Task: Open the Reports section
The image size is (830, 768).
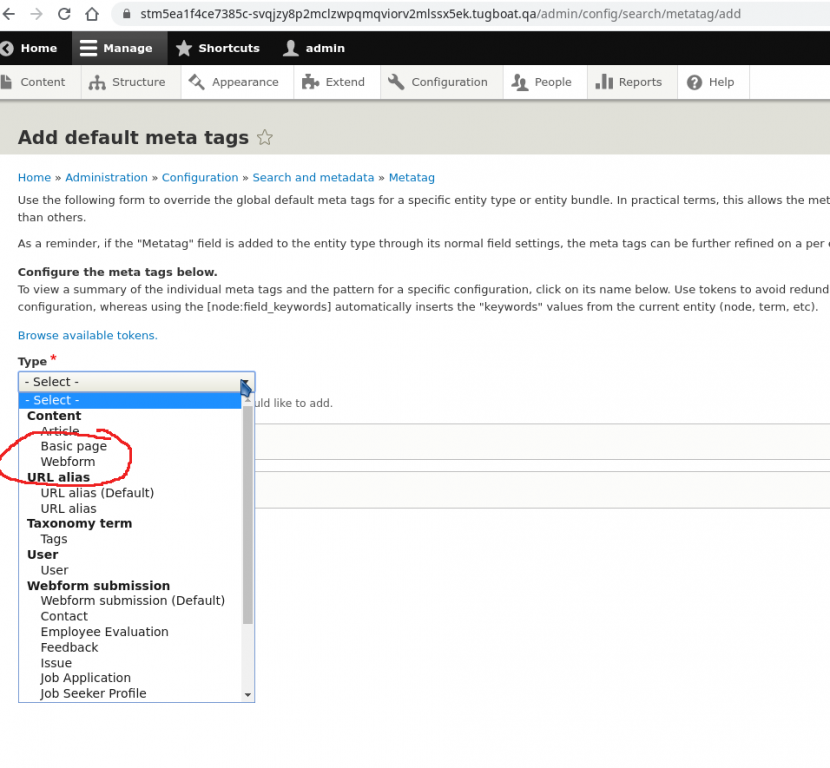Action: pos(629,82)
